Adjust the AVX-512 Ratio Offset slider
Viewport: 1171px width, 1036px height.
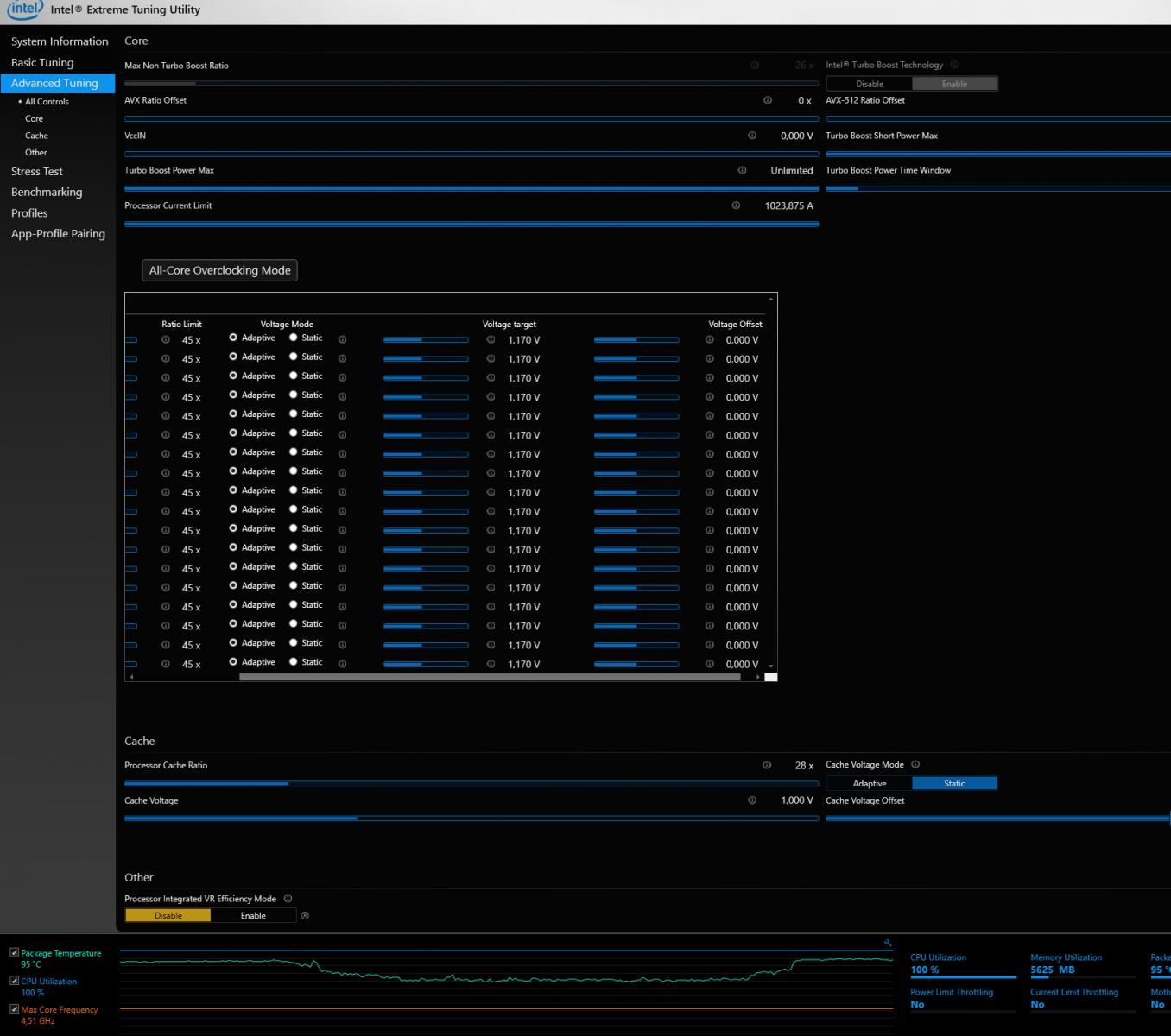pos(998,118)
